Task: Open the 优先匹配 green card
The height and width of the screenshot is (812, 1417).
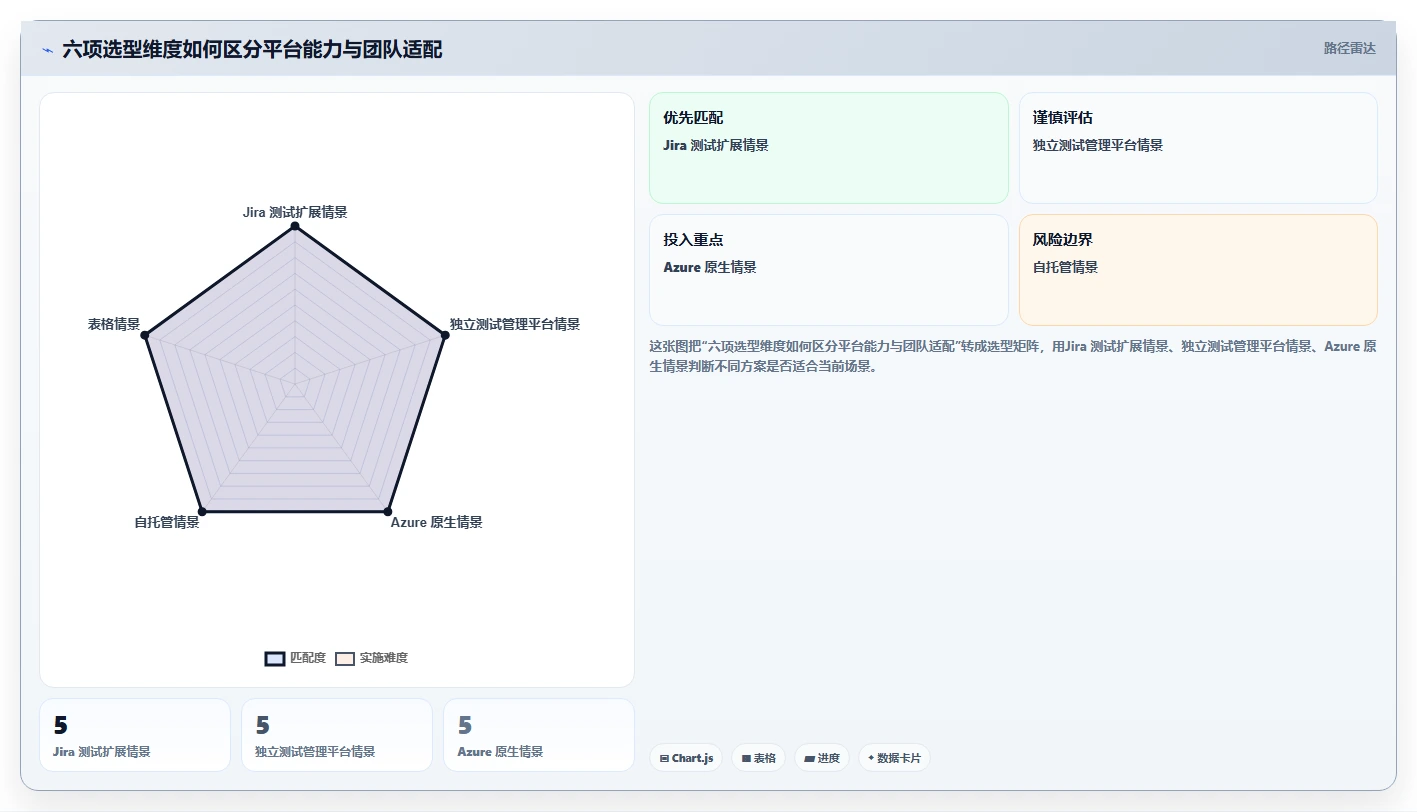Action: click(x=829, y=148)
